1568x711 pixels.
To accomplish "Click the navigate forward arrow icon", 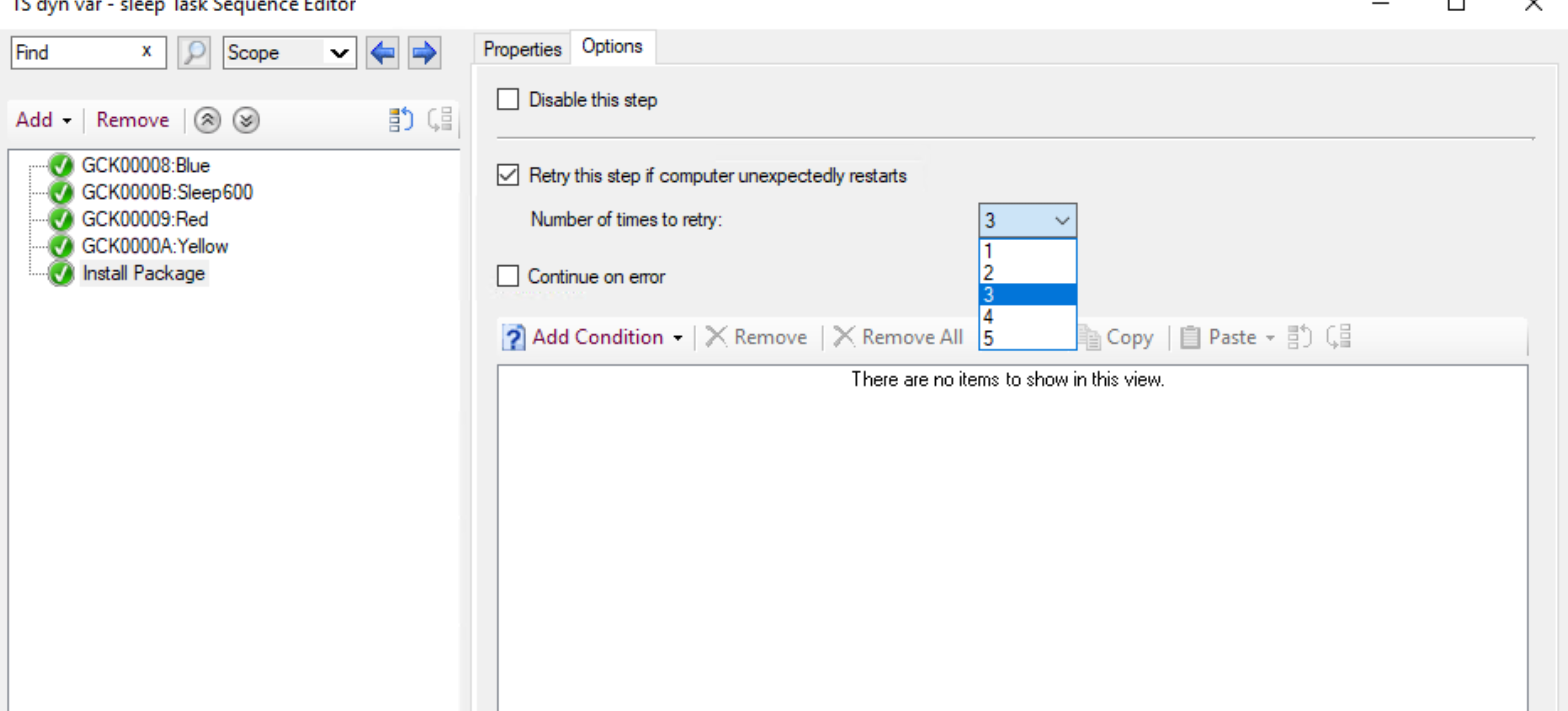I will coord(424,52).
